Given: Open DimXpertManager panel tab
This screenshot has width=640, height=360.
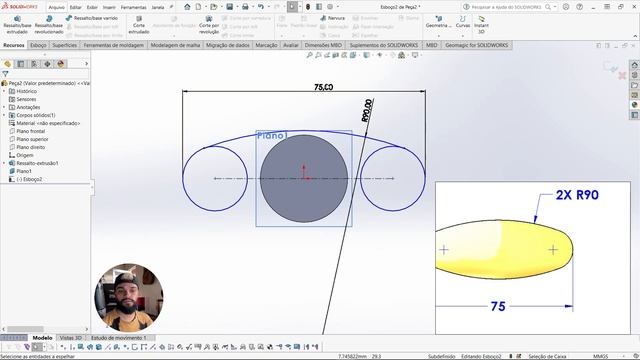Looking at the screenshot, I should 47,64.
